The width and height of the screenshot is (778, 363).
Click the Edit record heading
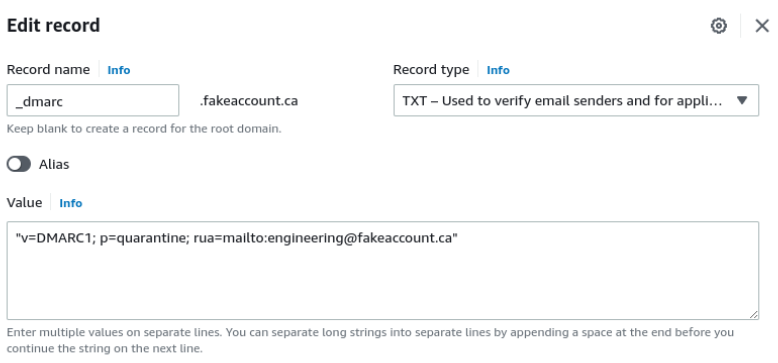click(53, 25)
